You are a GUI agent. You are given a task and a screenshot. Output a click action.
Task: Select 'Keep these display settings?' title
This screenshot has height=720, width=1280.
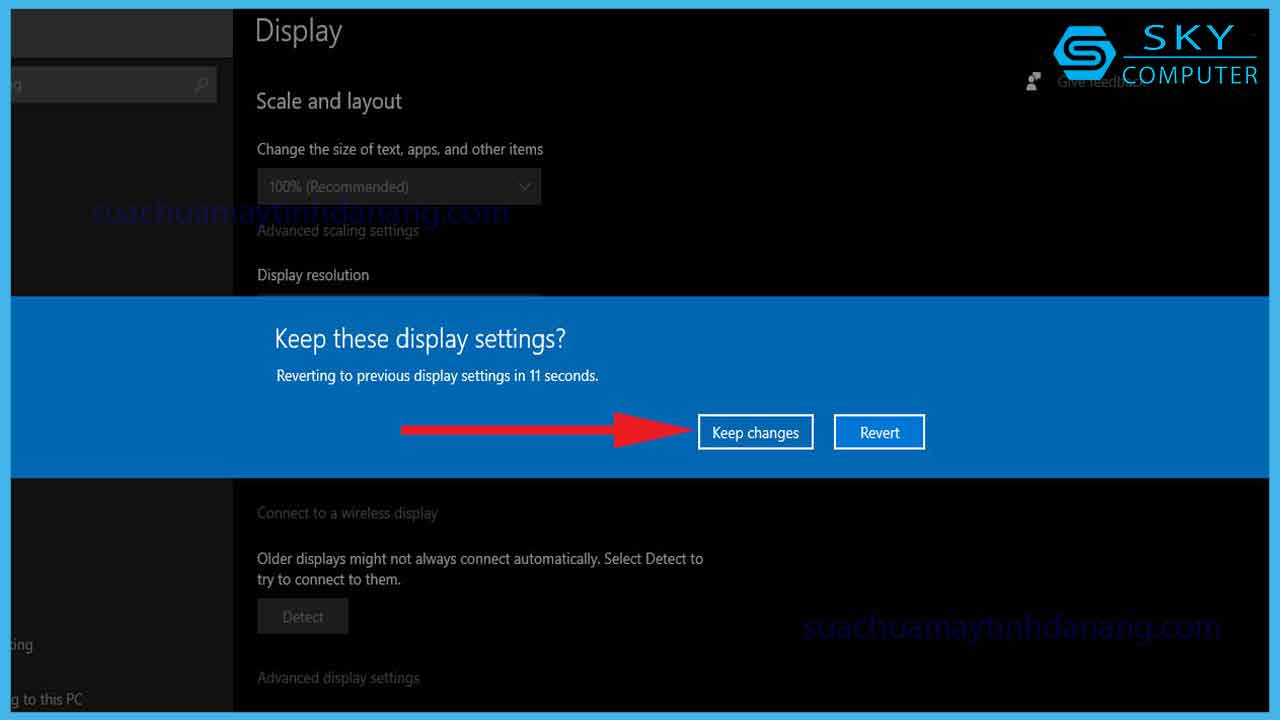tap(420, 339)
